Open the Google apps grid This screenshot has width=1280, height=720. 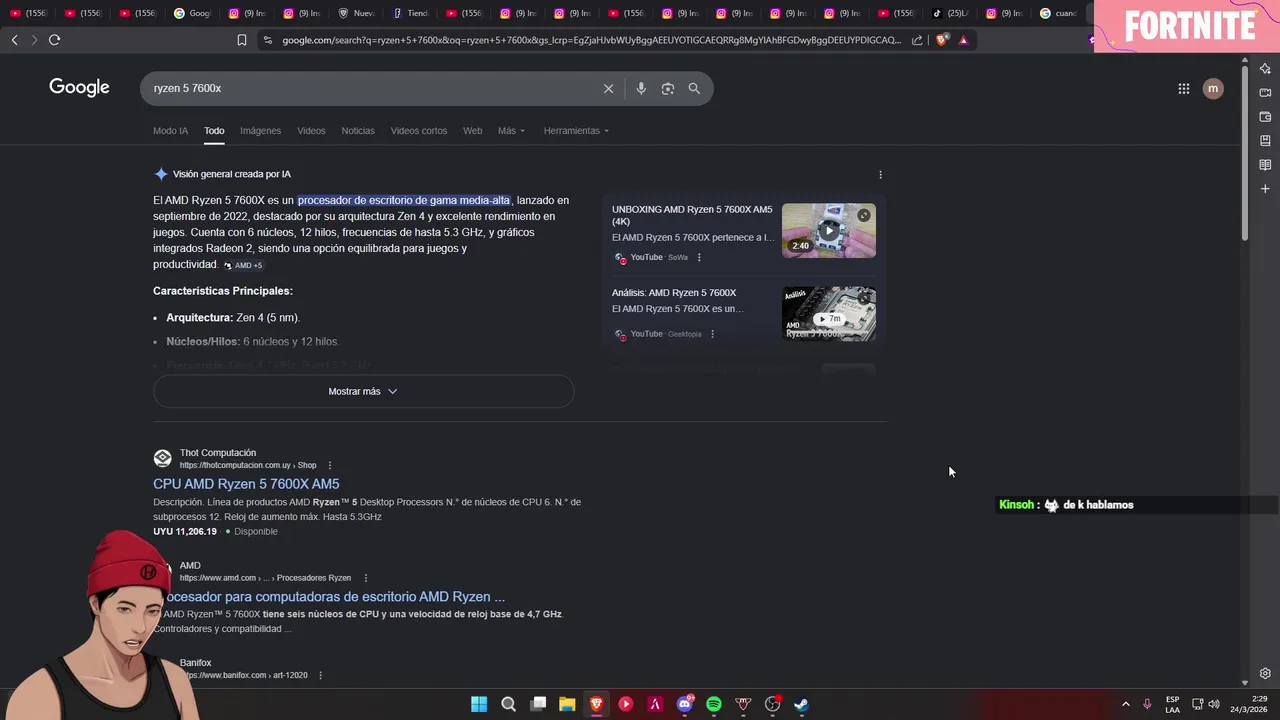(x=1184, y=88)
